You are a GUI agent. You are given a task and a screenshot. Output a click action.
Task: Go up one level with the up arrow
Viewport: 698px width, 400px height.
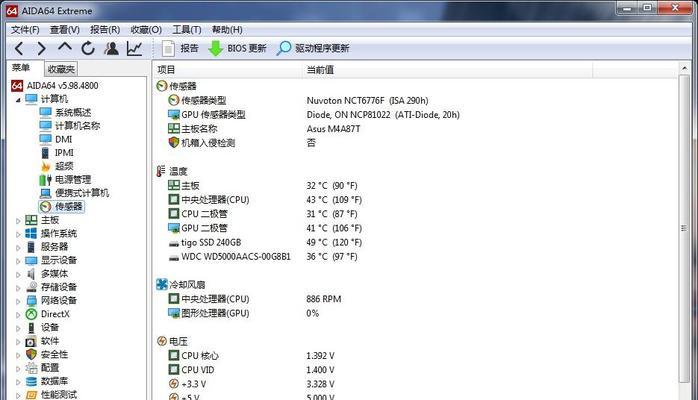(65, 47)
